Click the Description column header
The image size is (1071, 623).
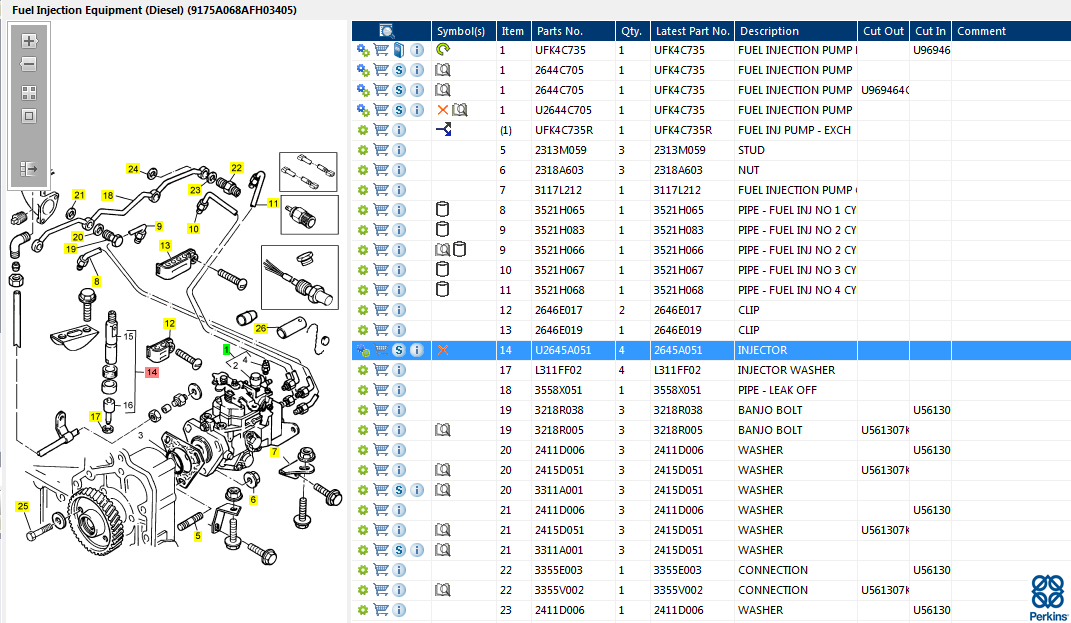click(796, 31)
